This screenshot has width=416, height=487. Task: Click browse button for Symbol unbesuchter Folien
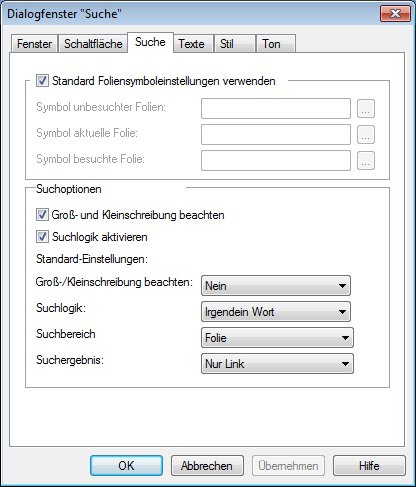pyautogui.click(x=366, y=108)
